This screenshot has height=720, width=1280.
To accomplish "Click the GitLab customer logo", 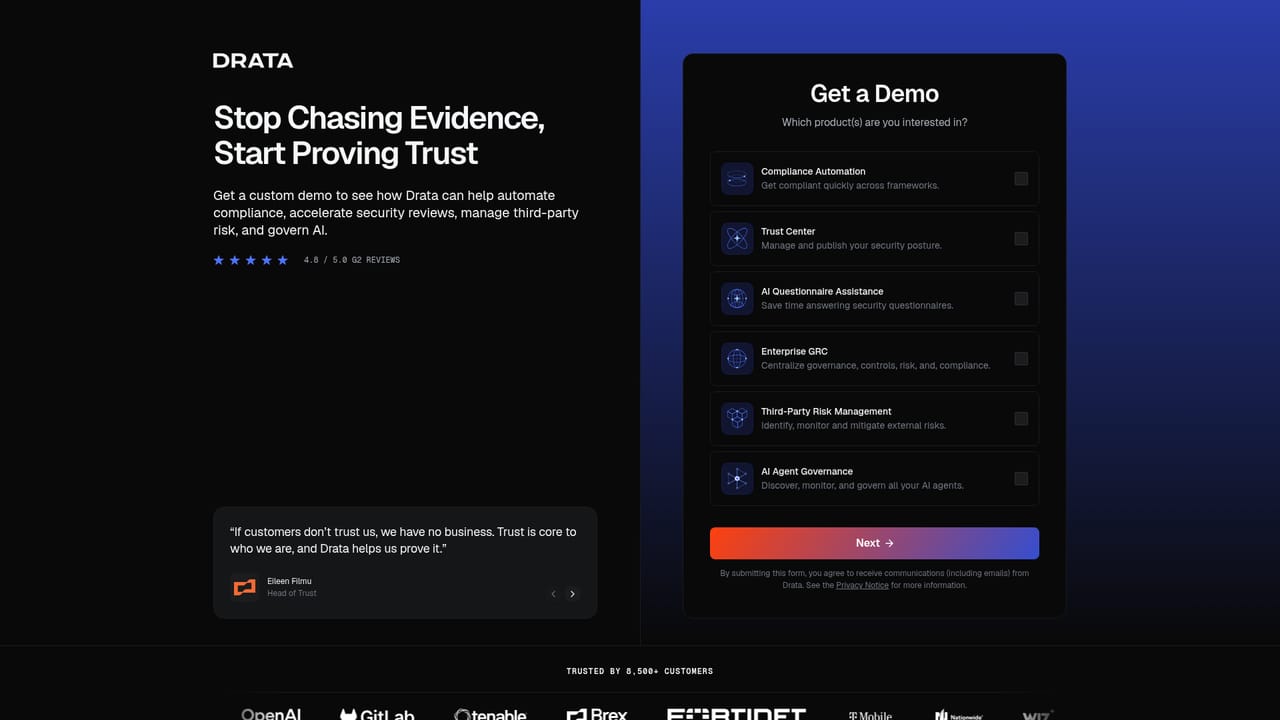I will point(377,715).
